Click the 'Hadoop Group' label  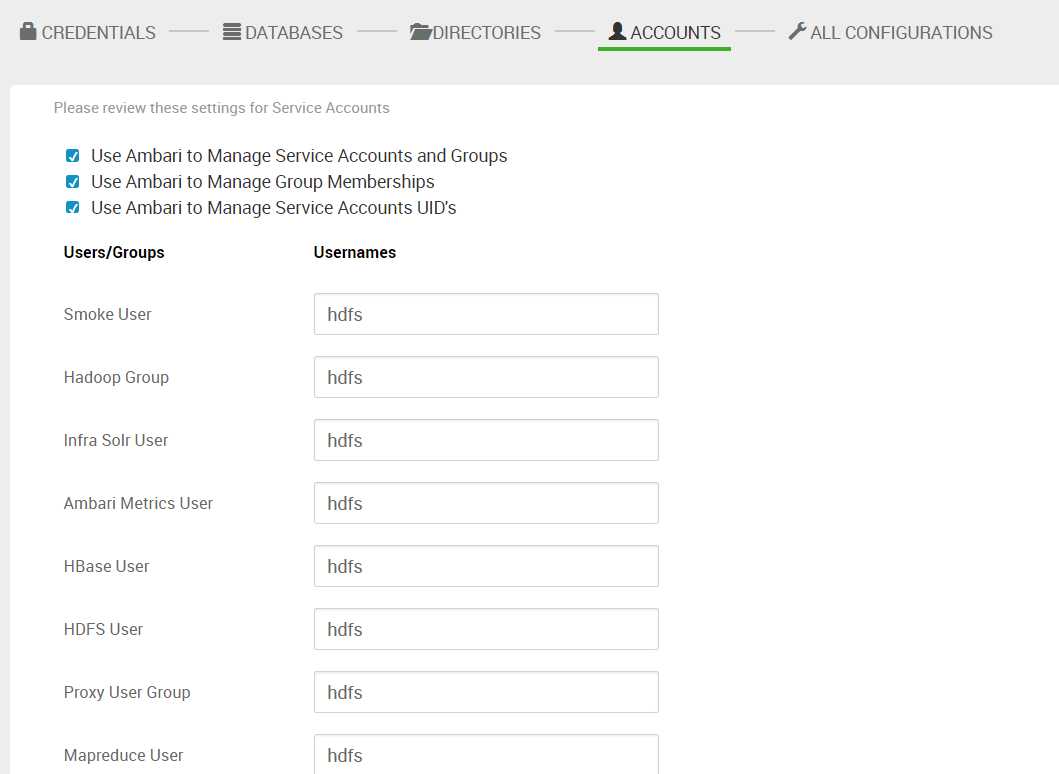pyautogui.click(x=116, y=378)
